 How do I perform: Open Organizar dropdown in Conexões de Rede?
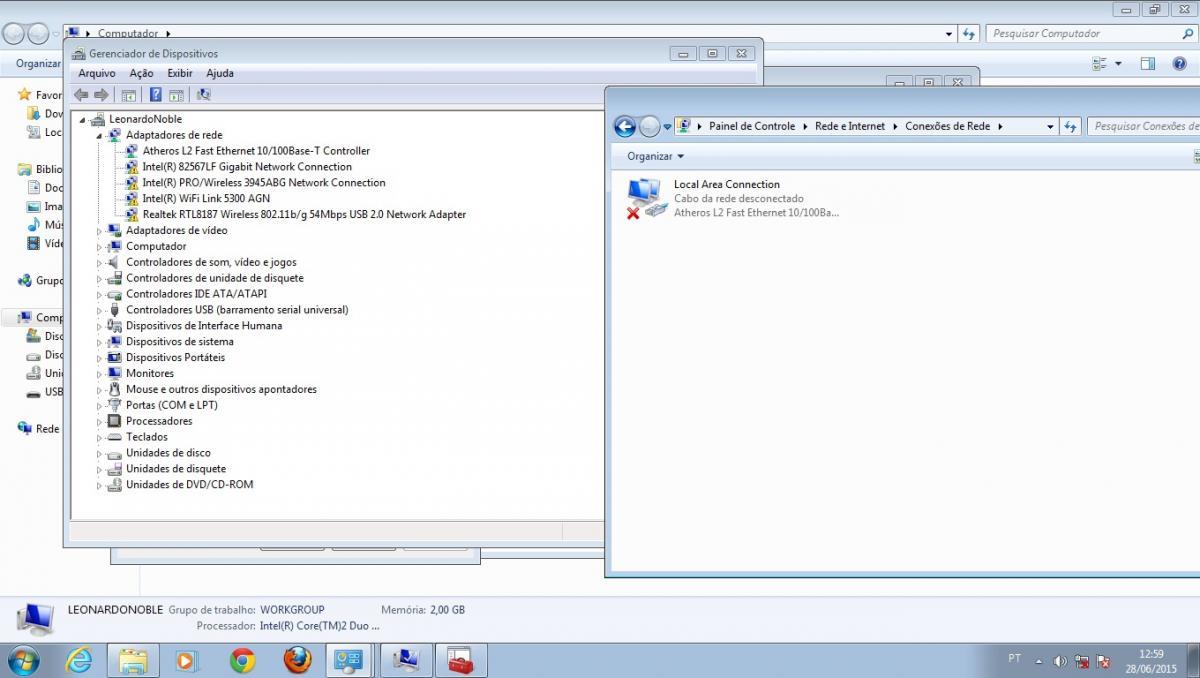[x=655, y=156]
